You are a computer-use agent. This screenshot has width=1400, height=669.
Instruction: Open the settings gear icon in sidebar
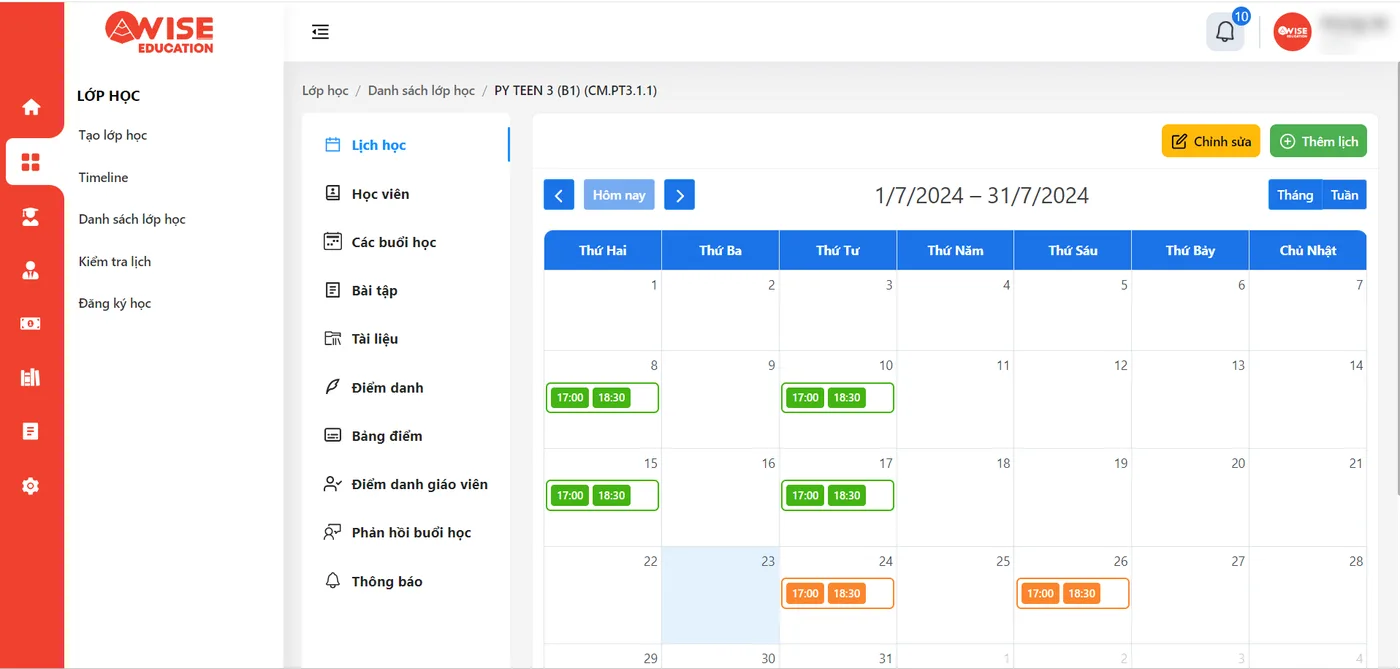tap(31, 486)
